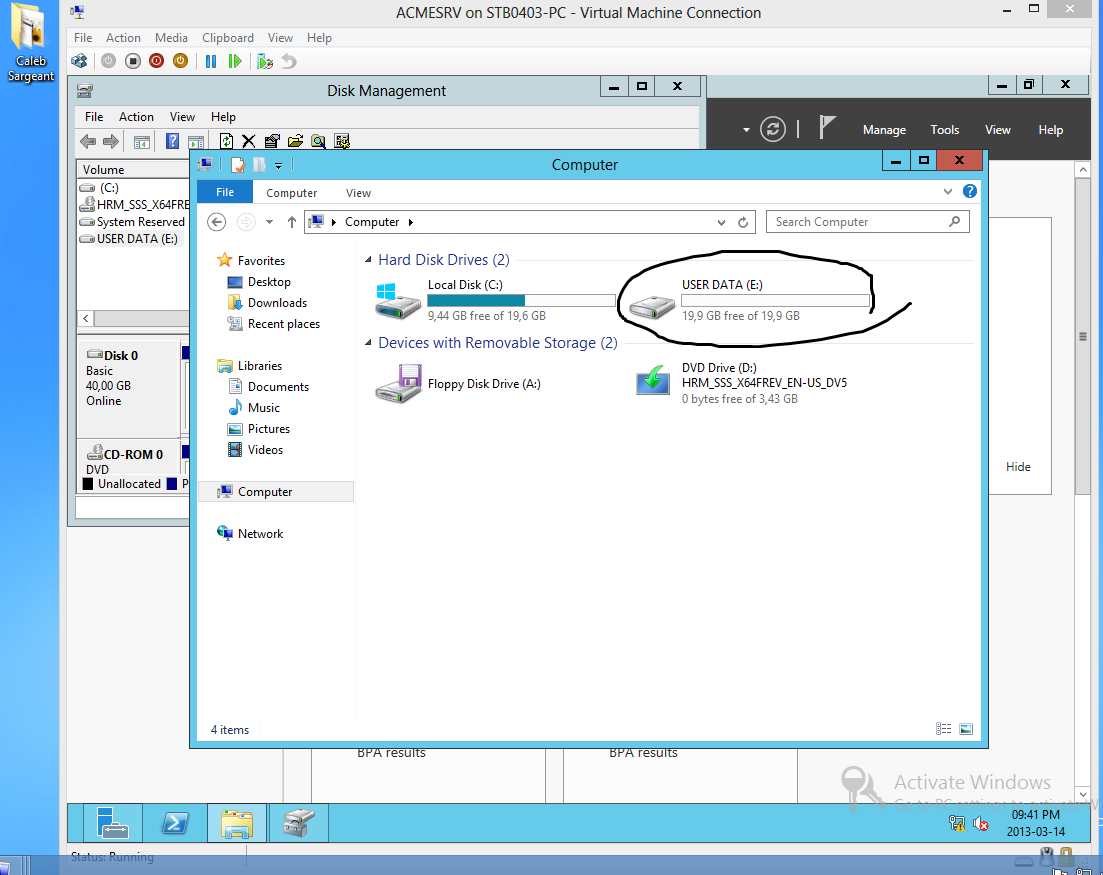Launch PowerShell from the taskbar
Image resolution: width=1103 pixels, height=875 pixels.
coord(174,822)
